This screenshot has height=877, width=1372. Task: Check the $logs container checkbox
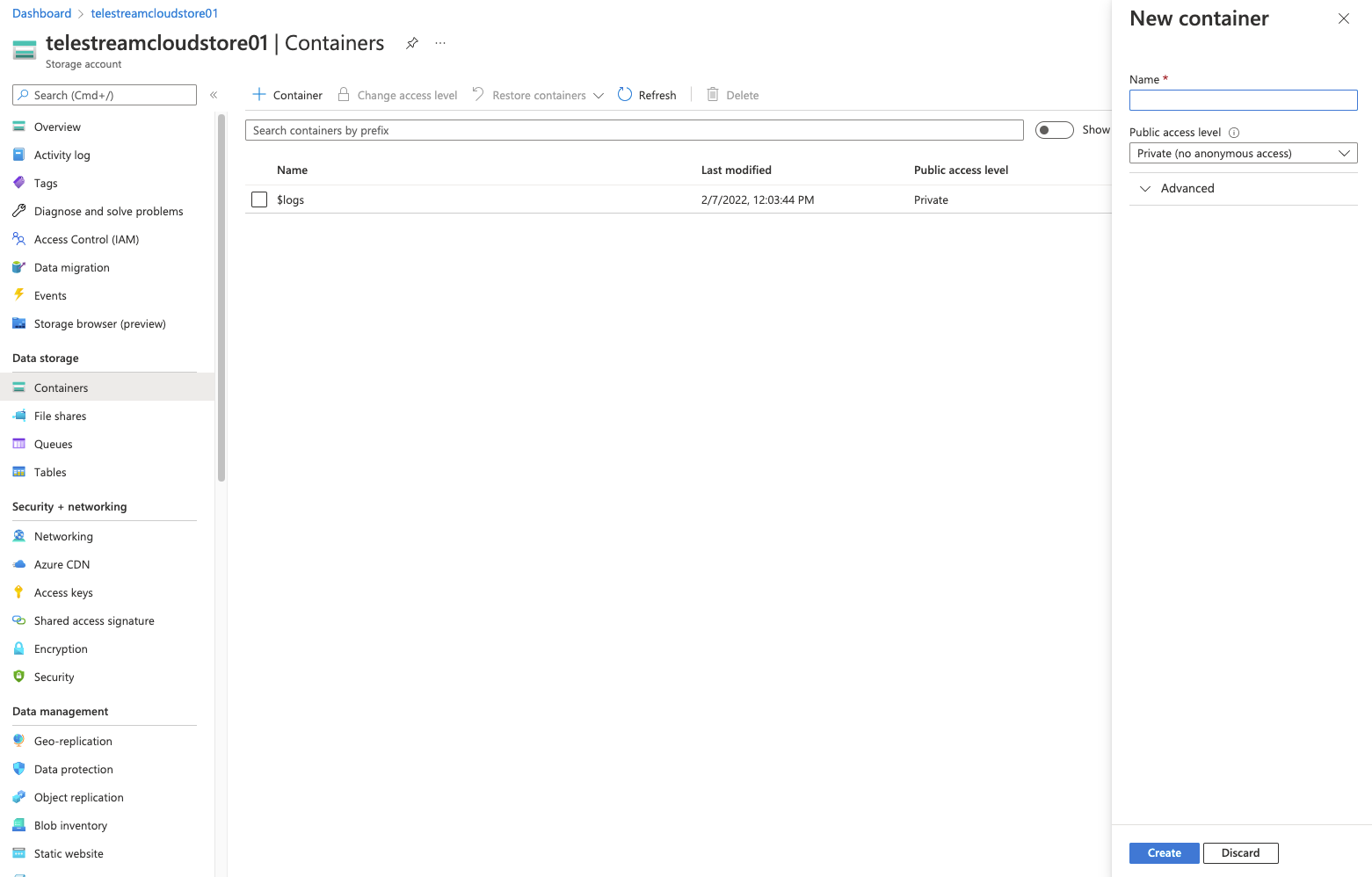click(x=259, y=199)
